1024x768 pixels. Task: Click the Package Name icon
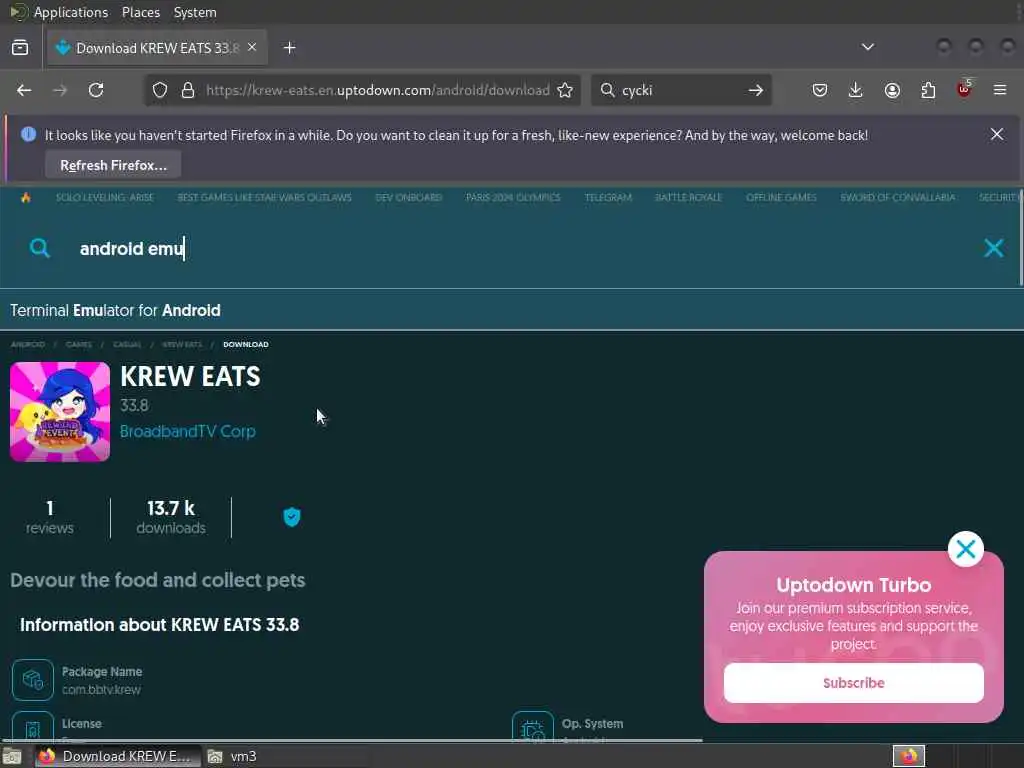click(33, 680)
